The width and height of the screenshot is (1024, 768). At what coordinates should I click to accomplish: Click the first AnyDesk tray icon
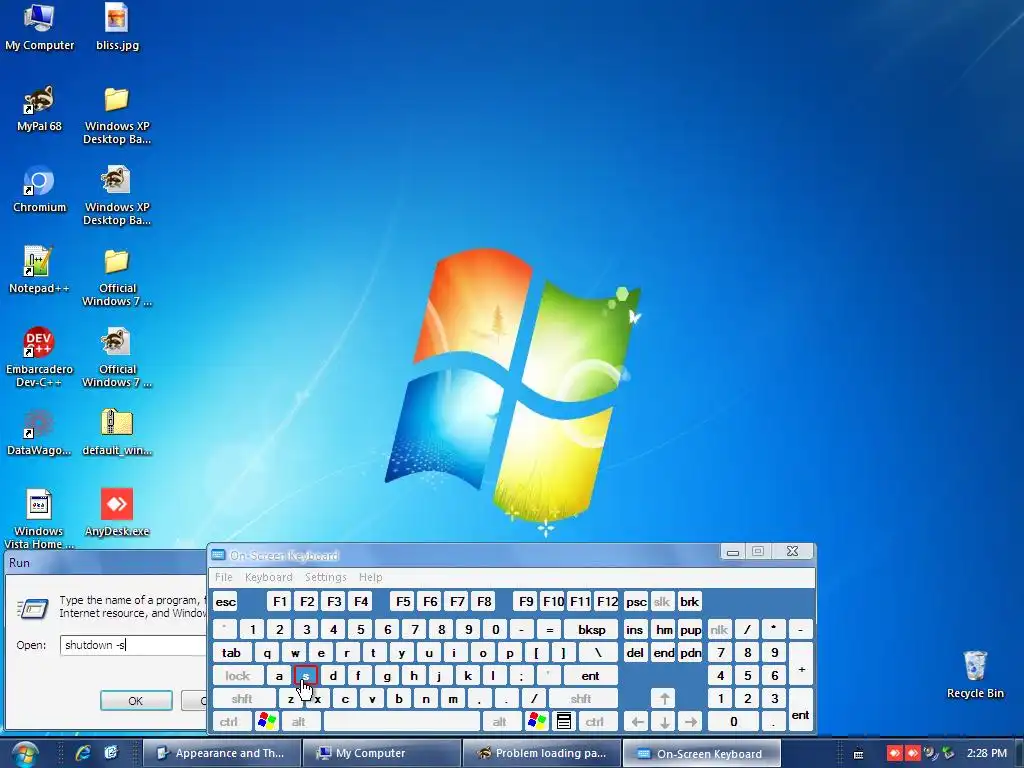894,754
